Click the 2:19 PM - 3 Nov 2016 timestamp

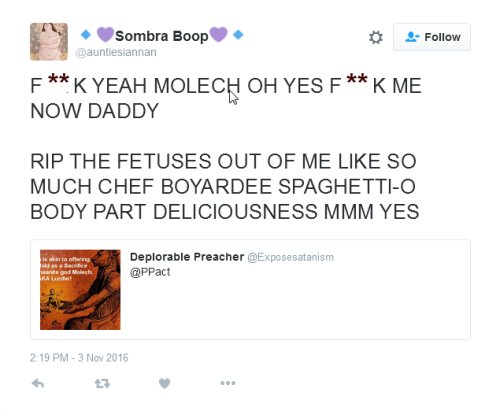[79, 358]
